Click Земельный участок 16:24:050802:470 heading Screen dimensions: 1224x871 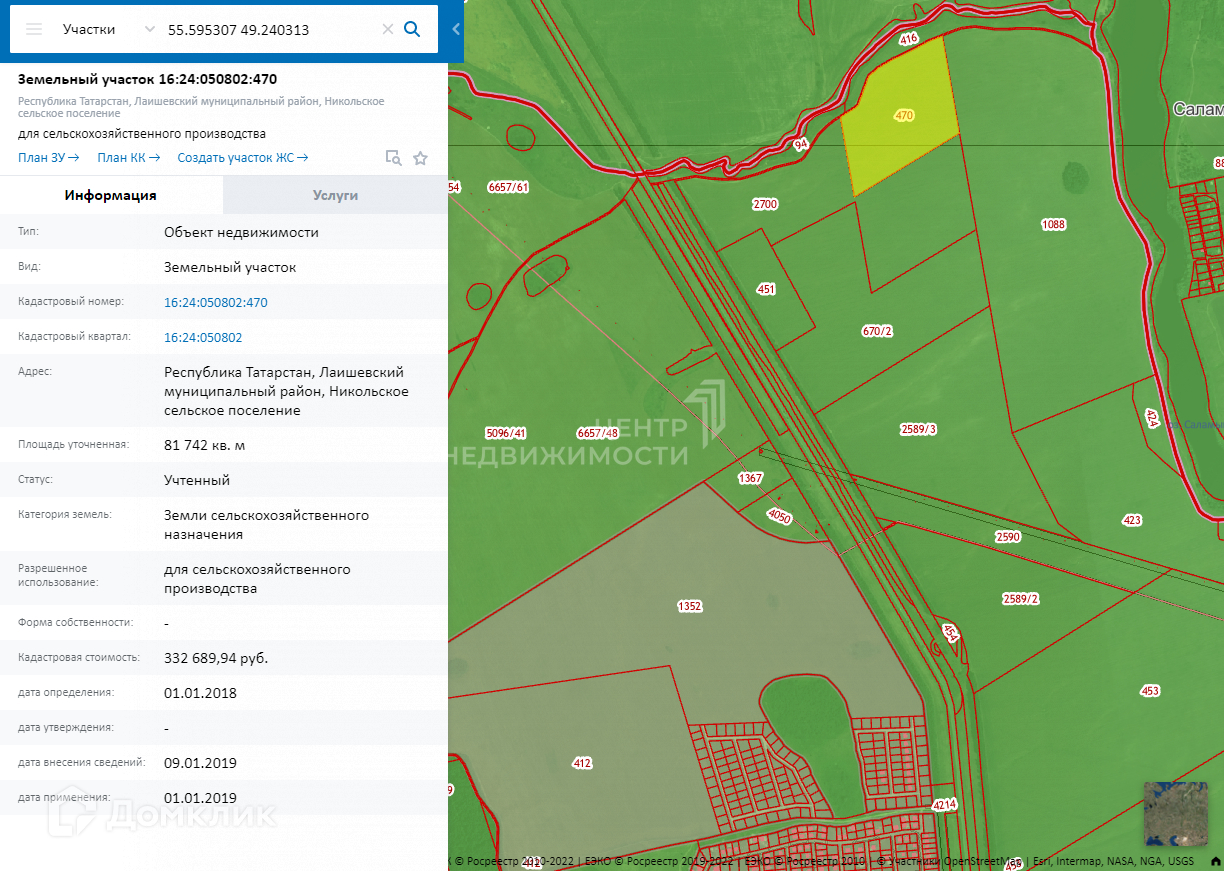[x=147, y=79]
